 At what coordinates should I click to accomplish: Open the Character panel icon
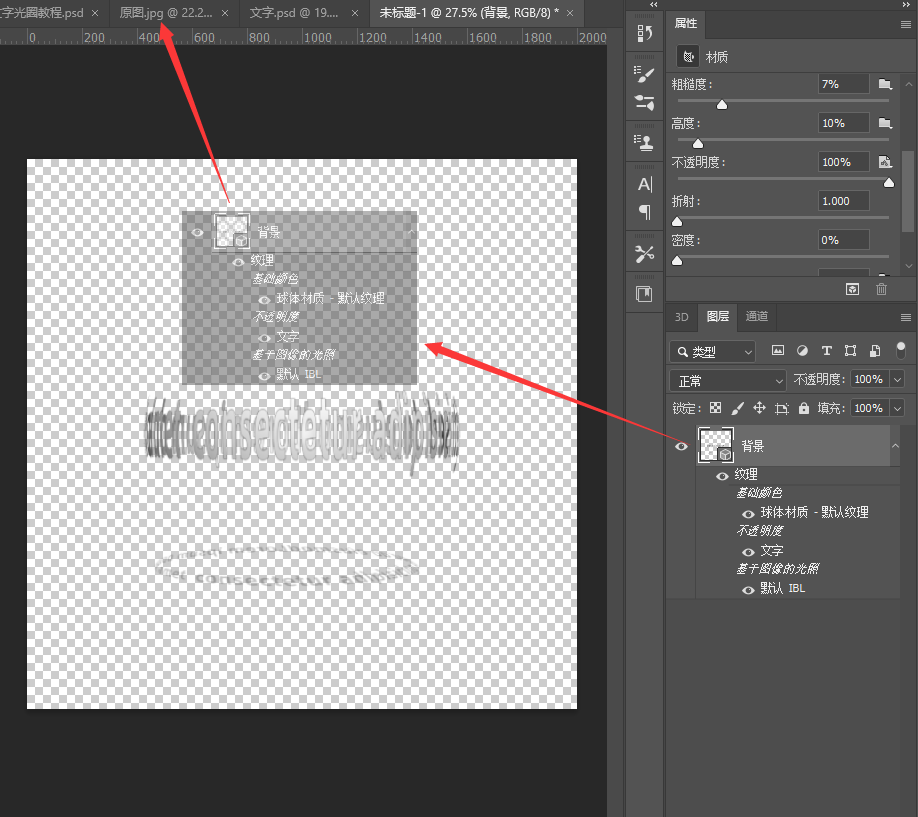[x=645, y=184]
